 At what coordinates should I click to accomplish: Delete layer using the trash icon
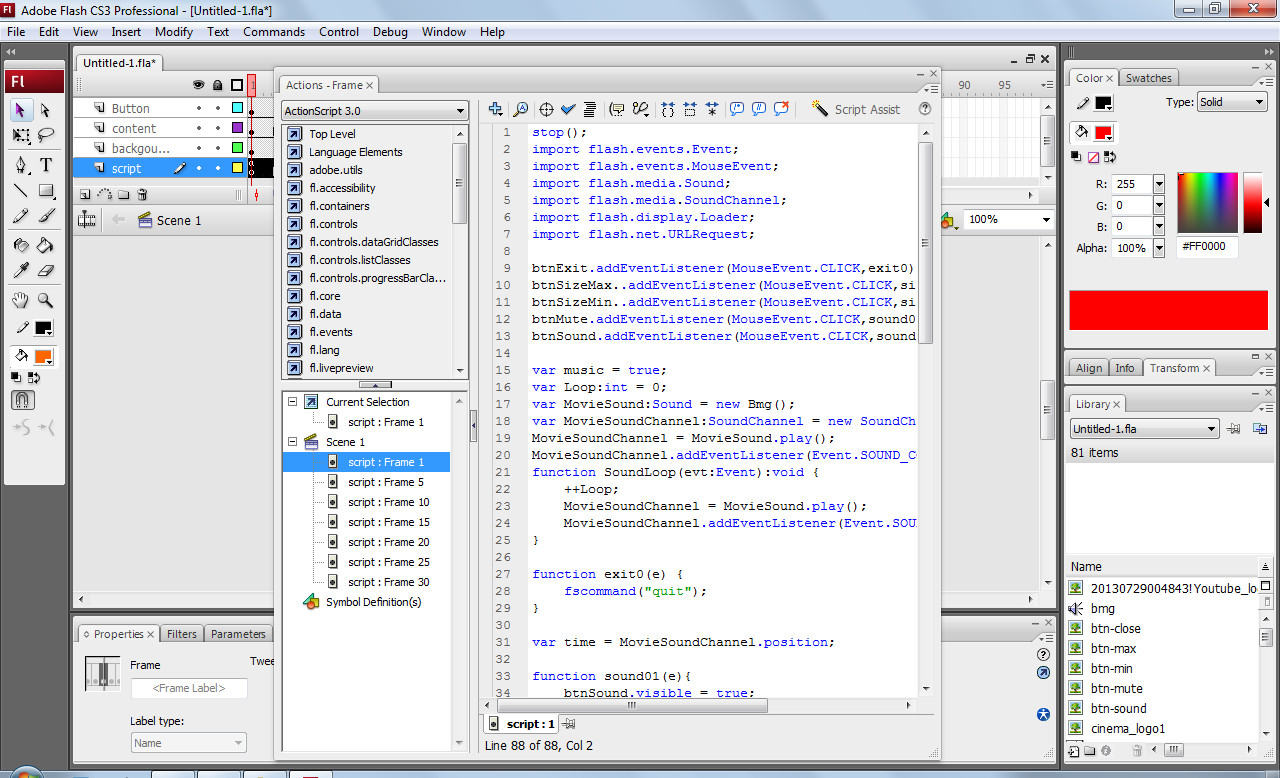143,195
